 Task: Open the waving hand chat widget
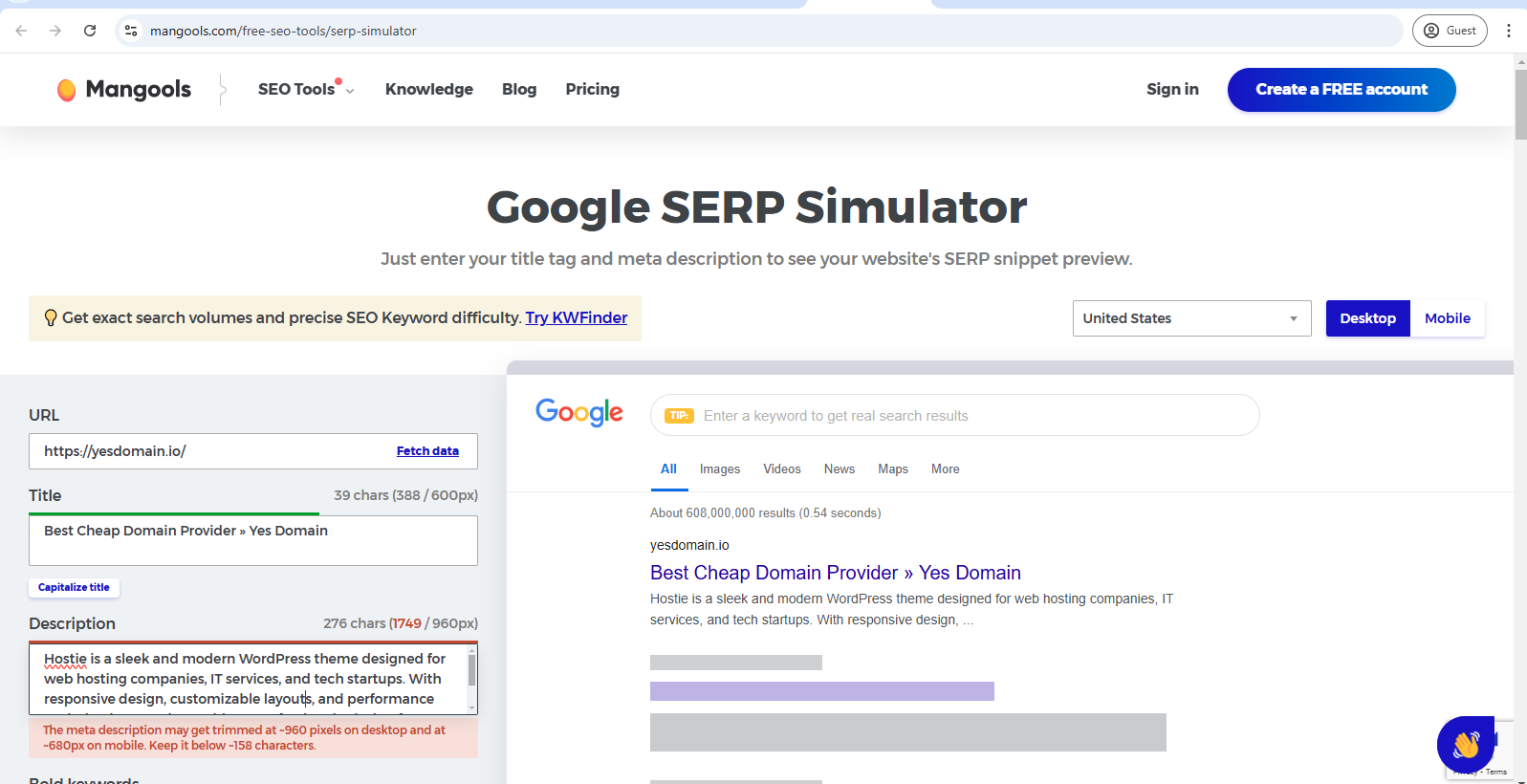(1465, 744)
